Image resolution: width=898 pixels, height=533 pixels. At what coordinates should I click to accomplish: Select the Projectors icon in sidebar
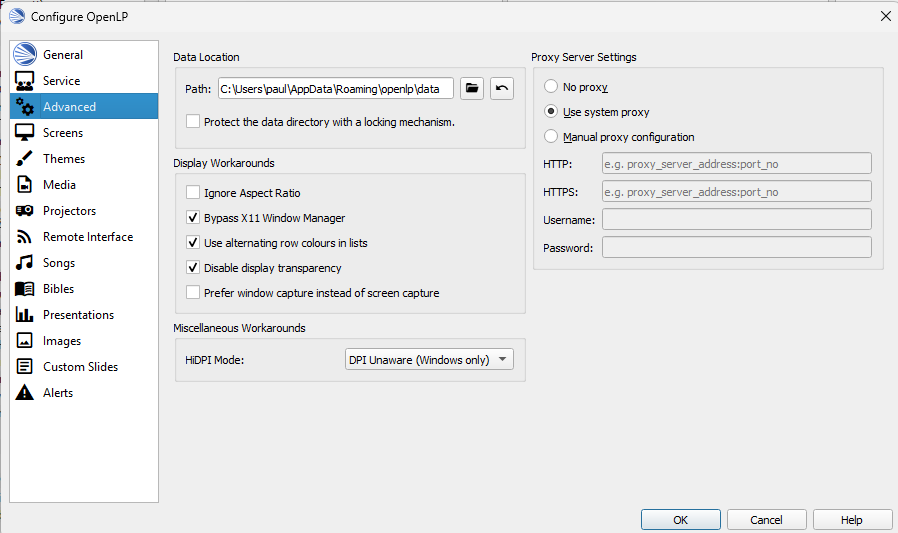(x=25, y=211)
